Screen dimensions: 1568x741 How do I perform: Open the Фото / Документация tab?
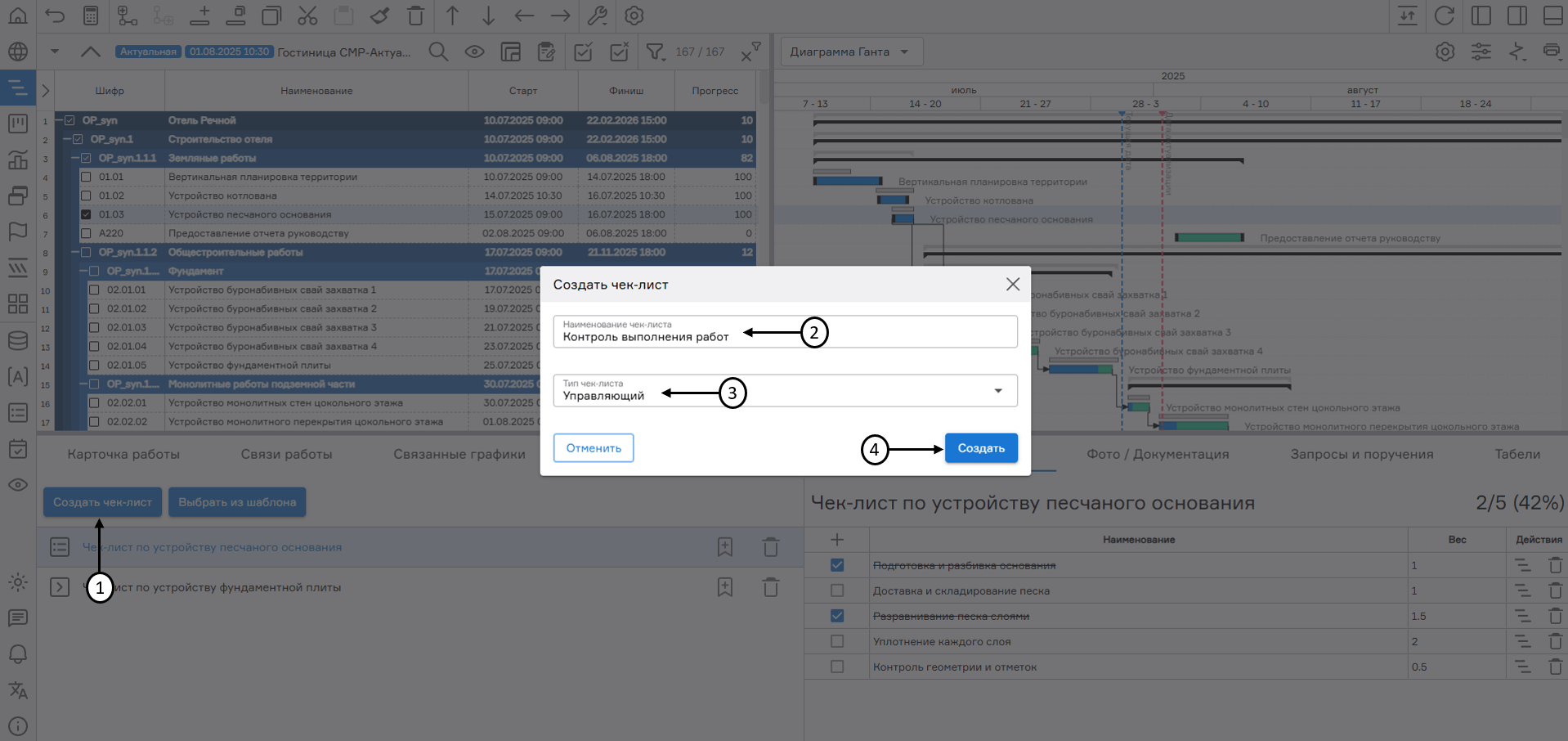click(1157, 454)
